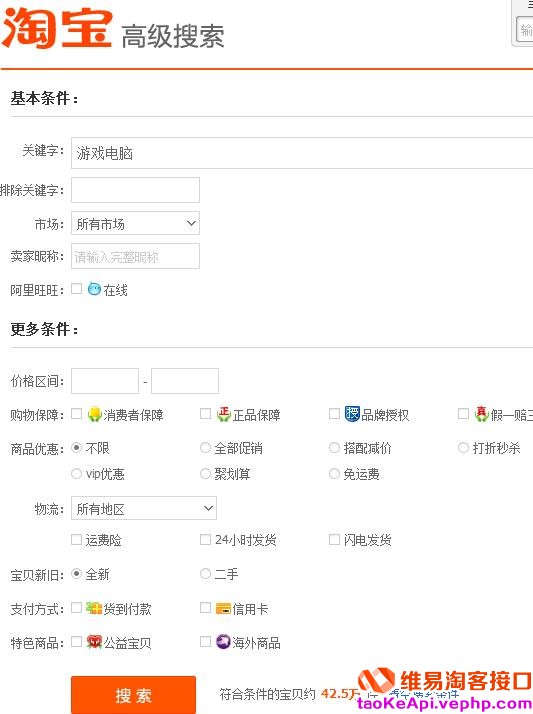Click the genuine goods (正品保障) icon
This screenshot has width=533, height=714.
coord(223,414)
